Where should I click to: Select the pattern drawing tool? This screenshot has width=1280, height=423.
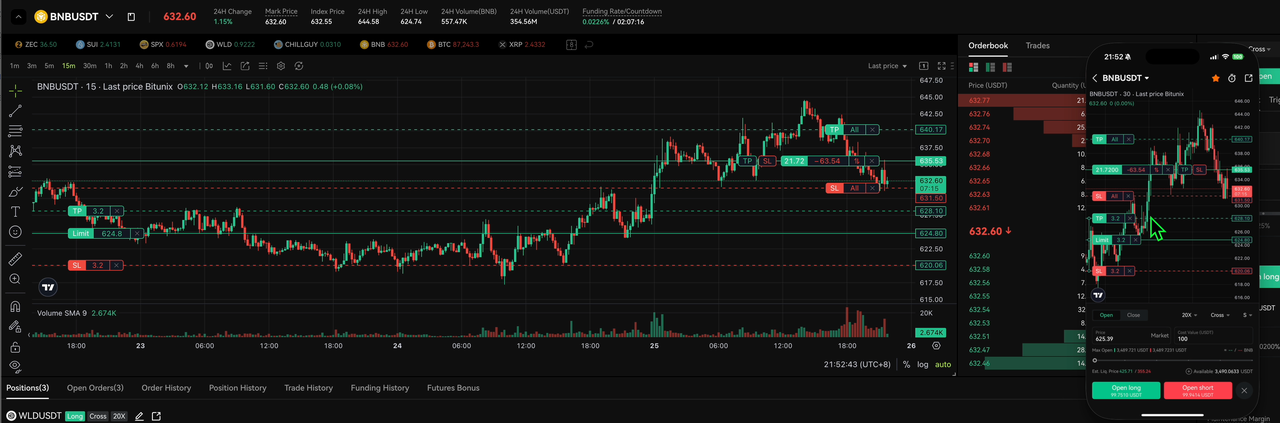coord(15,150)
